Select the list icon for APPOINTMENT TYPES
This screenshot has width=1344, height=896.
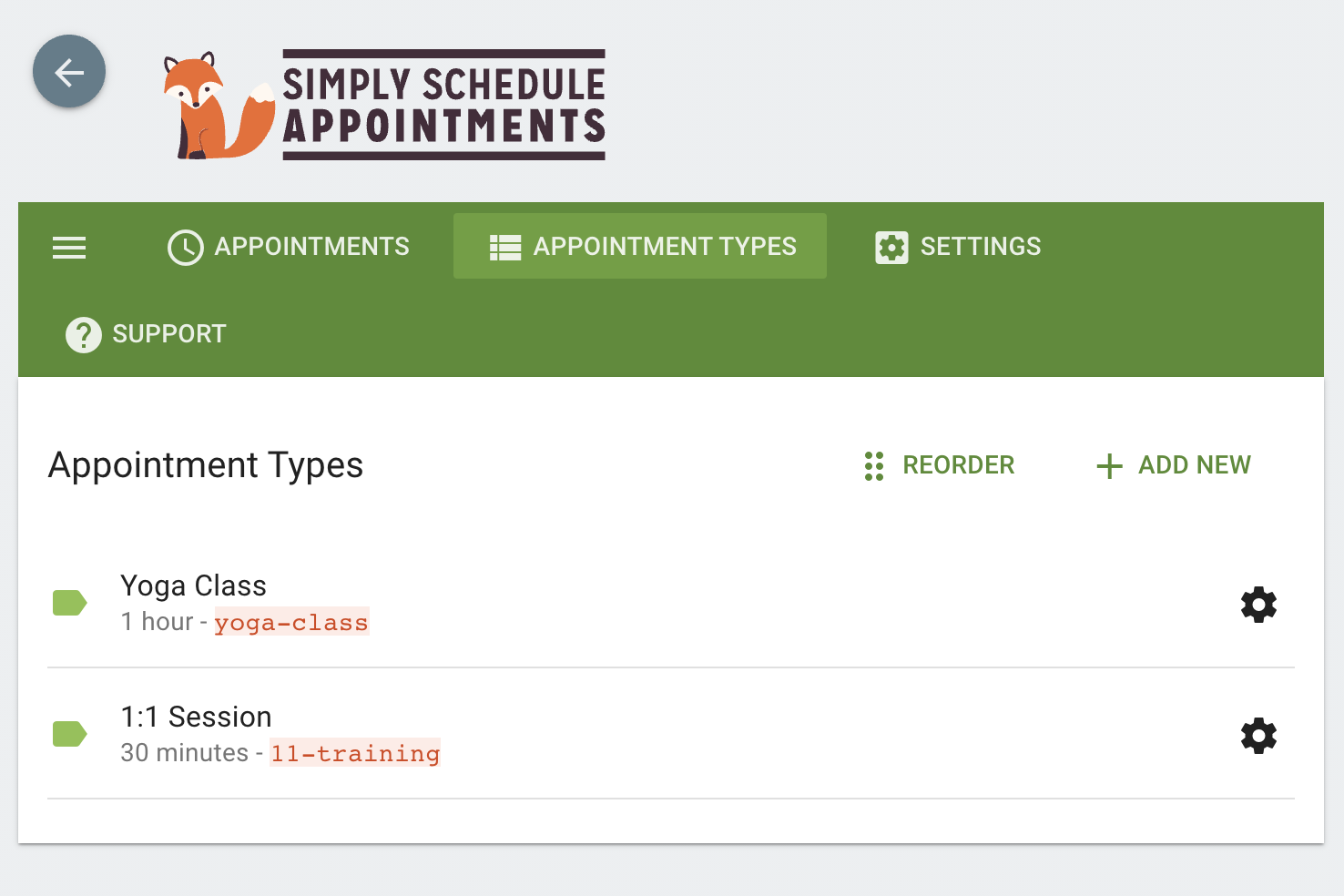point(504,246)
